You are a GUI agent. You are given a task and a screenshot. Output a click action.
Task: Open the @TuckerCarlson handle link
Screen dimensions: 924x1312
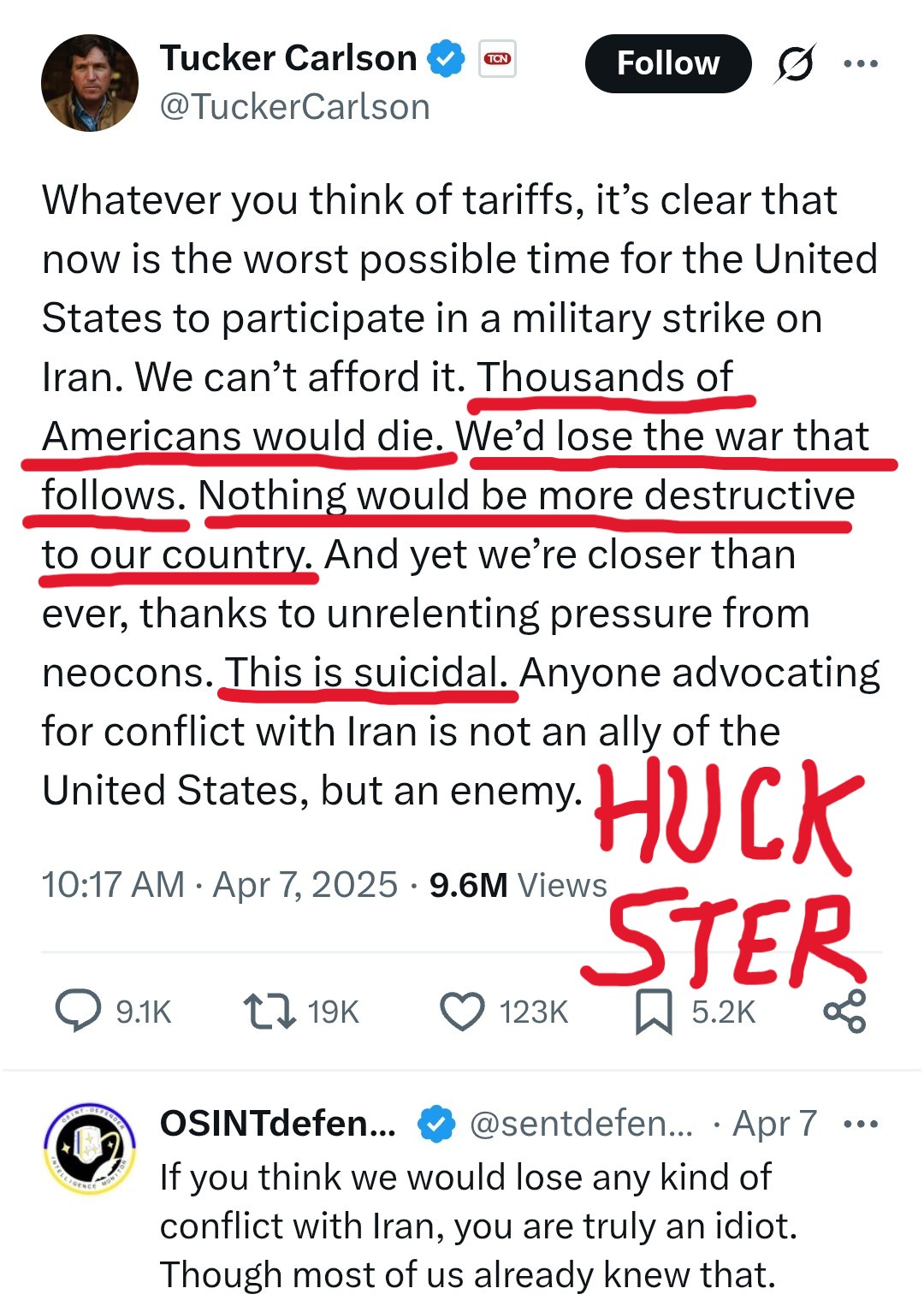[x=294, y=107]
